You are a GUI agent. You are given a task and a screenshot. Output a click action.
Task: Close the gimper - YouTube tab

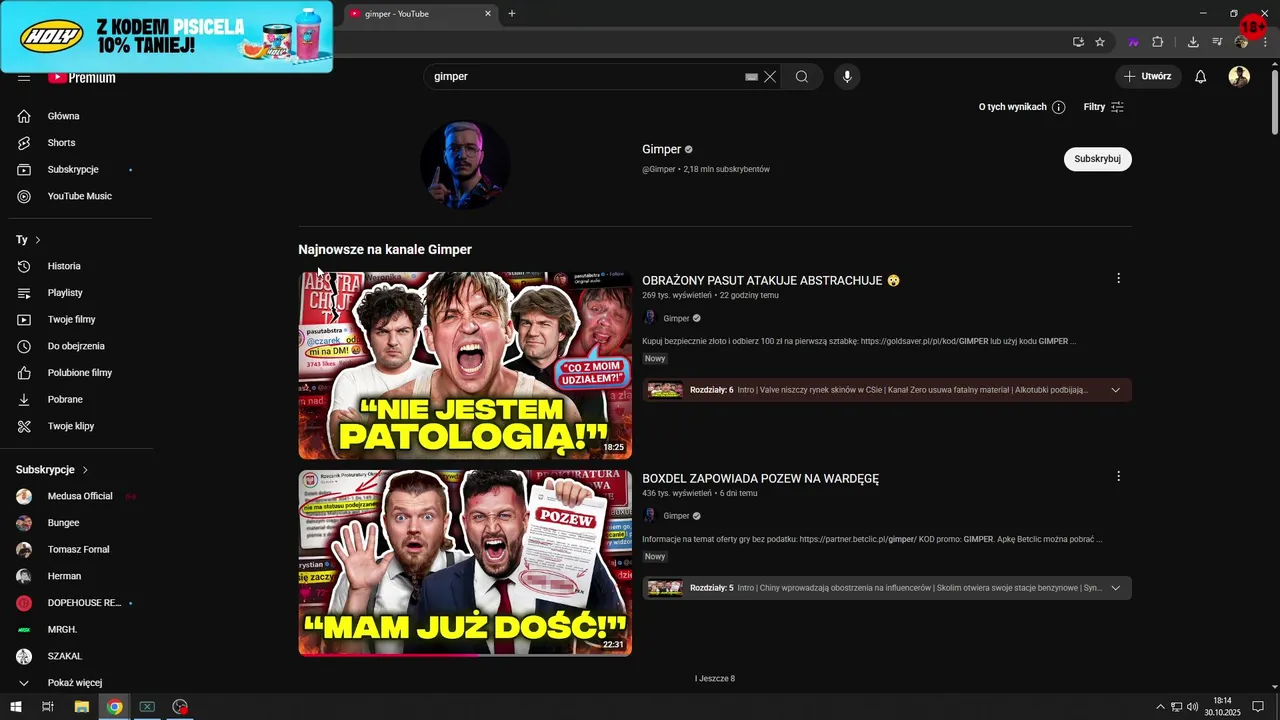coord(488,14)
